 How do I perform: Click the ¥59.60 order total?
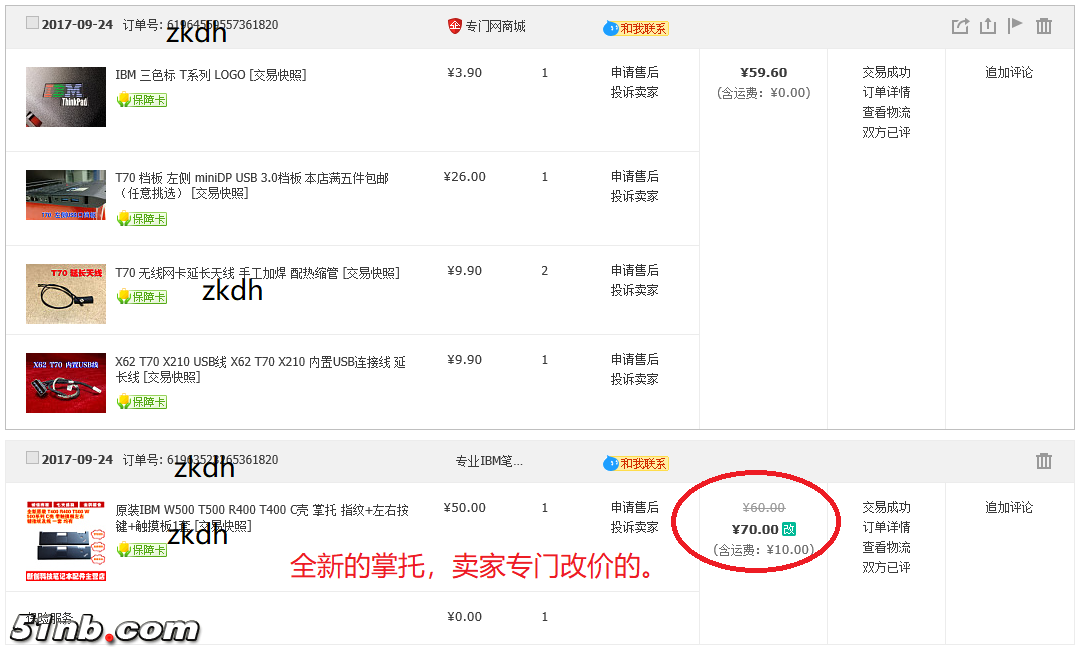[x=763, y=72]
